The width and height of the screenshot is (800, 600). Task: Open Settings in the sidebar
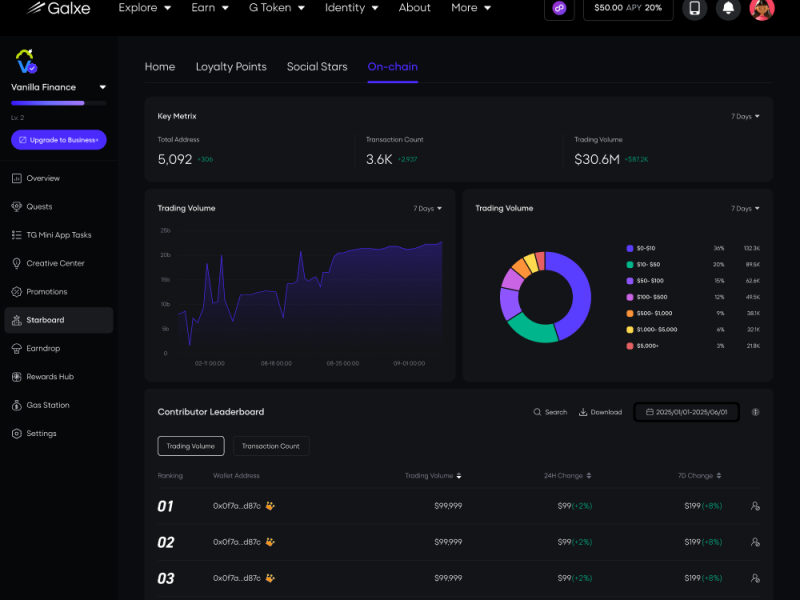[x=59, y=433]
